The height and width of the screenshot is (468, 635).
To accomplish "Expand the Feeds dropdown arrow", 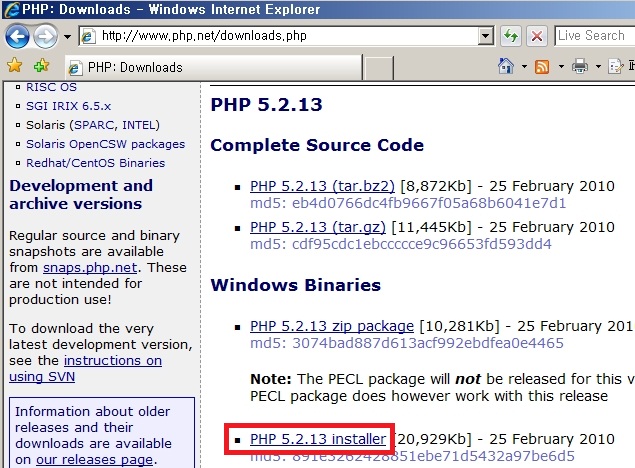I will pos(561,66).
